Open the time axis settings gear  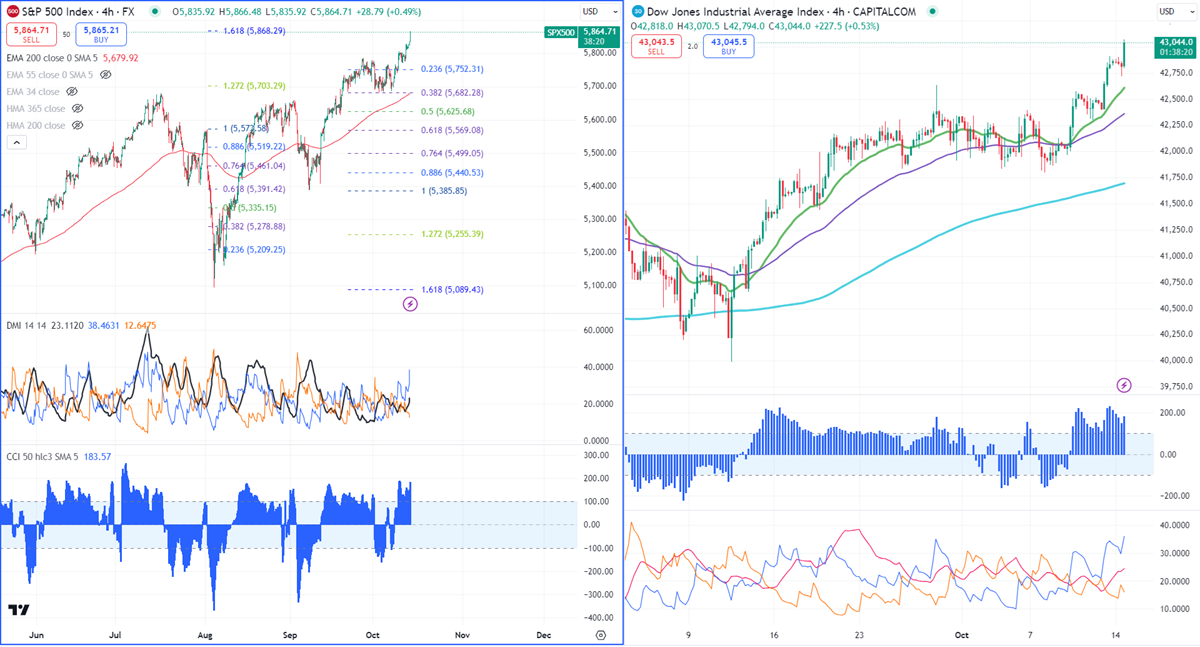click(600, 634)
